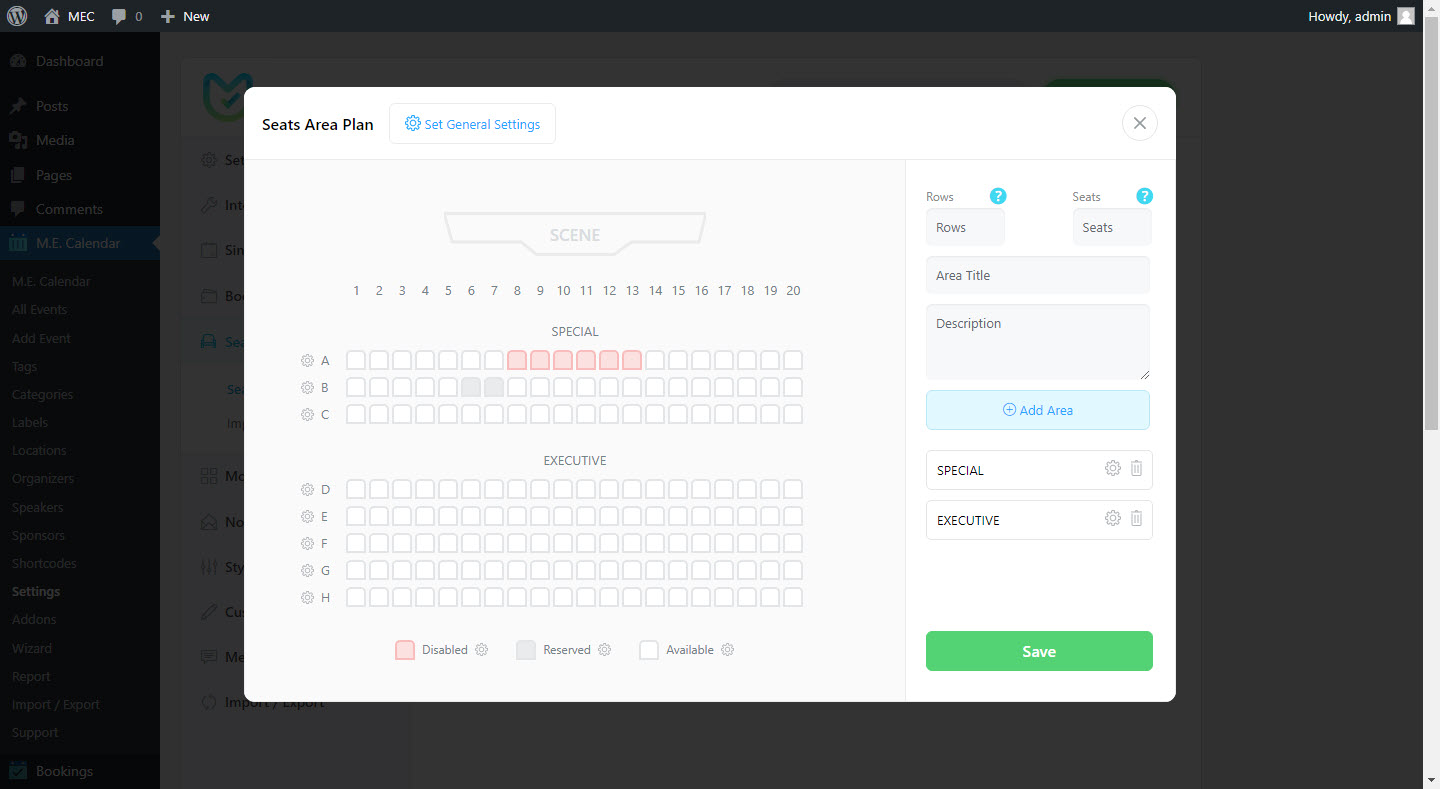
Task: Open the Disabled legend settings gear
Action: (481, 650)
